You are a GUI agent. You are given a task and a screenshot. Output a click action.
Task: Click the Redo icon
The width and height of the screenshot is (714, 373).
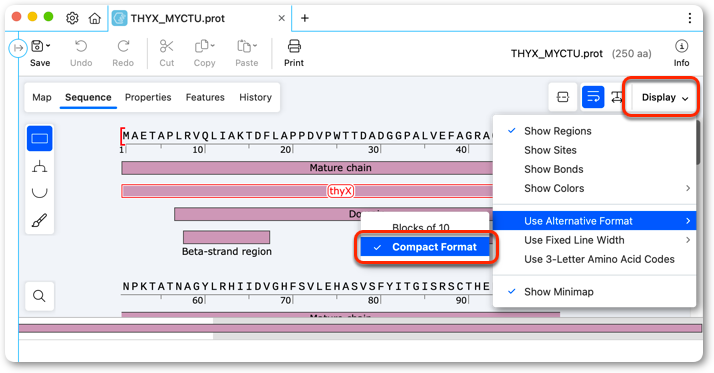(x=123, y=46)
